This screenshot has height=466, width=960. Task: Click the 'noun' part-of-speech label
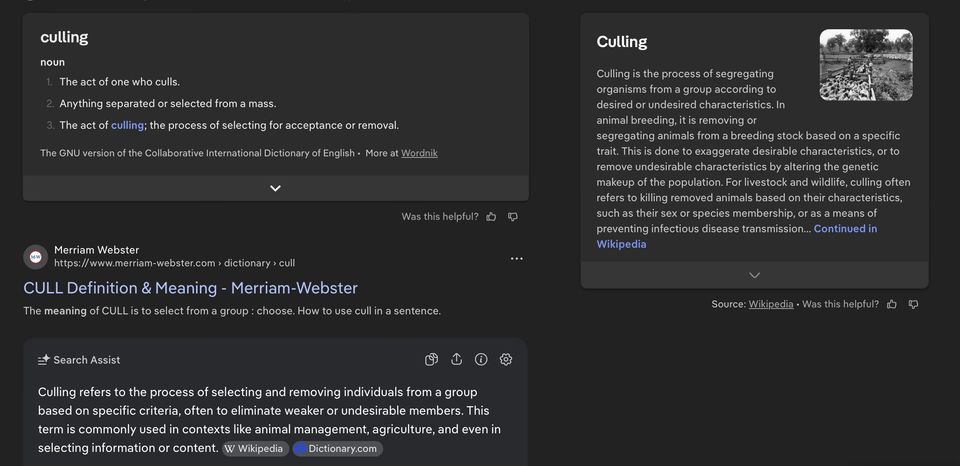[53, 62]
